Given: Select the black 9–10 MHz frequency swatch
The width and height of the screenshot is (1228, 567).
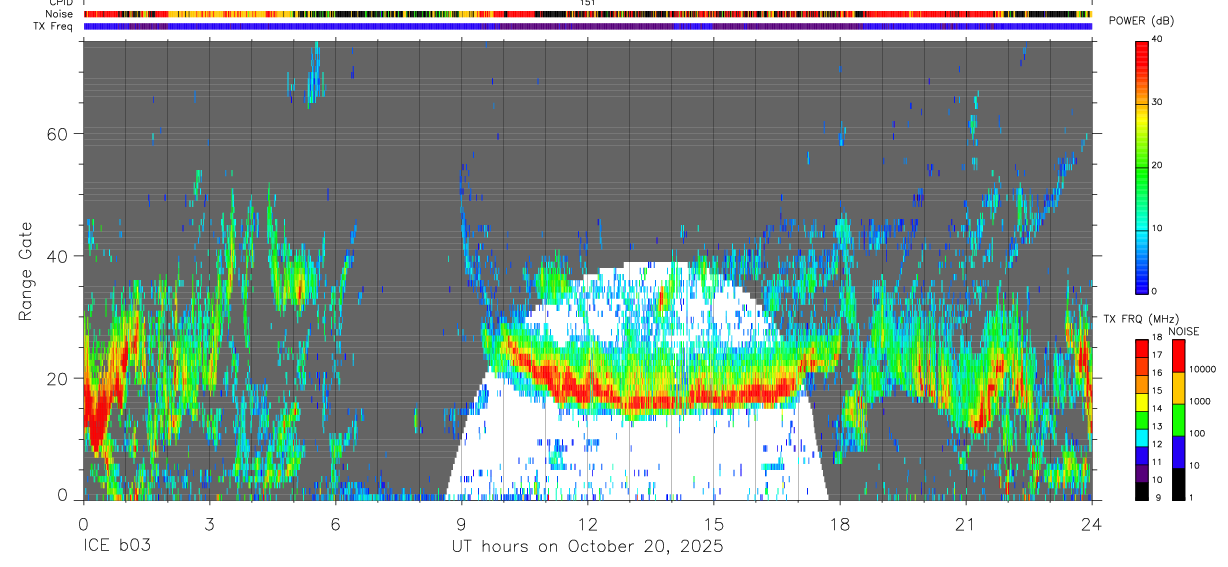Looking at the screenshot, I should pyautogui.click(x=1141, y=491).
